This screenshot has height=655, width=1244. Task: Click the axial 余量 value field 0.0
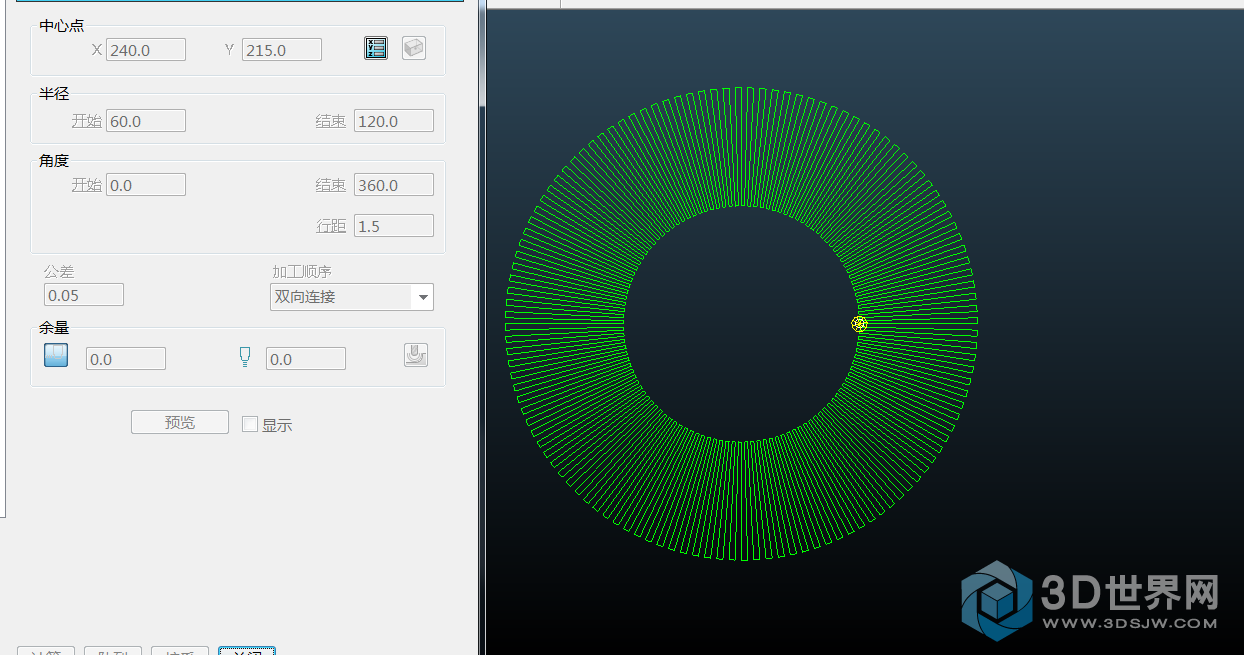[306, 359]
